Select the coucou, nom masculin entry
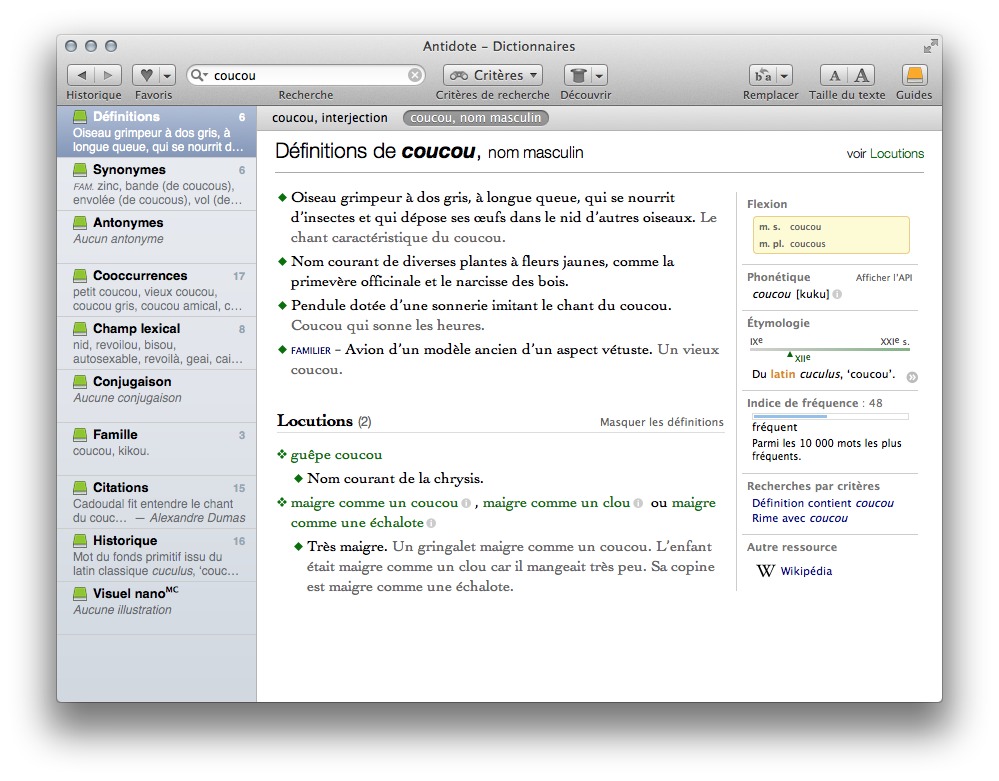Image resolution: width=999 pixels, height=781 pixels. (x=475, y=118)
